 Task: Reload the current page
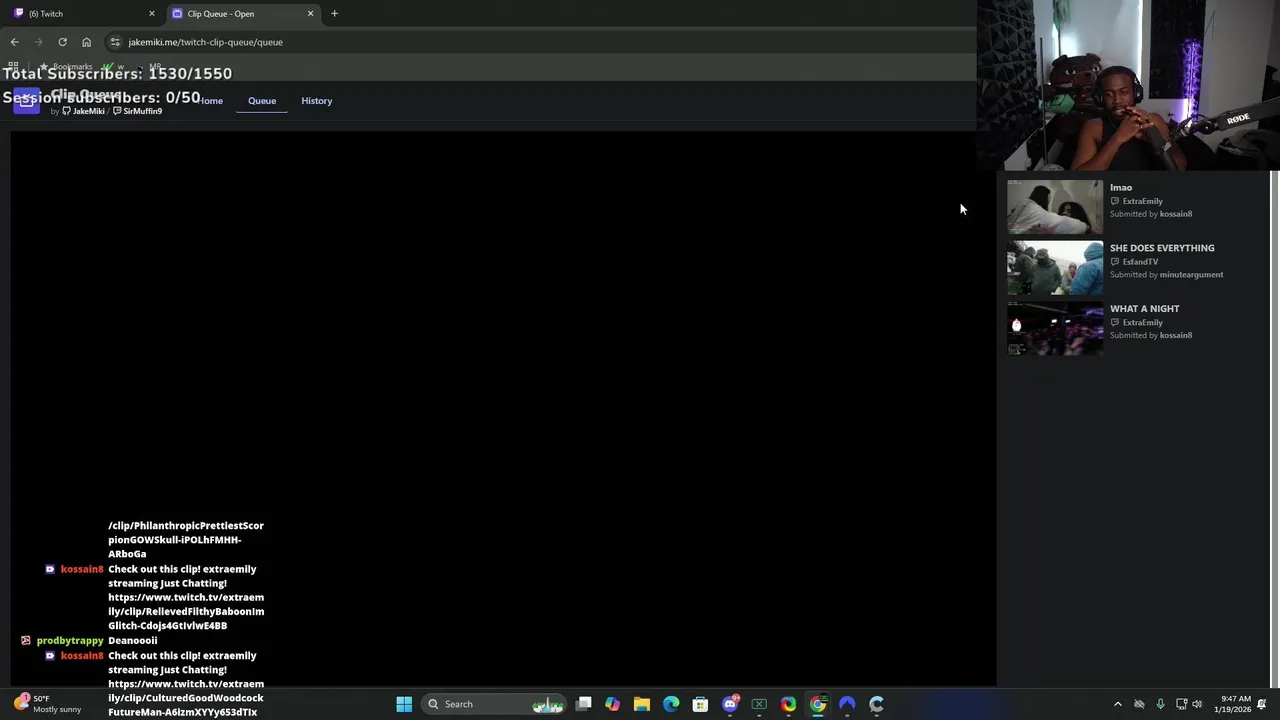(x=62, y=42)
